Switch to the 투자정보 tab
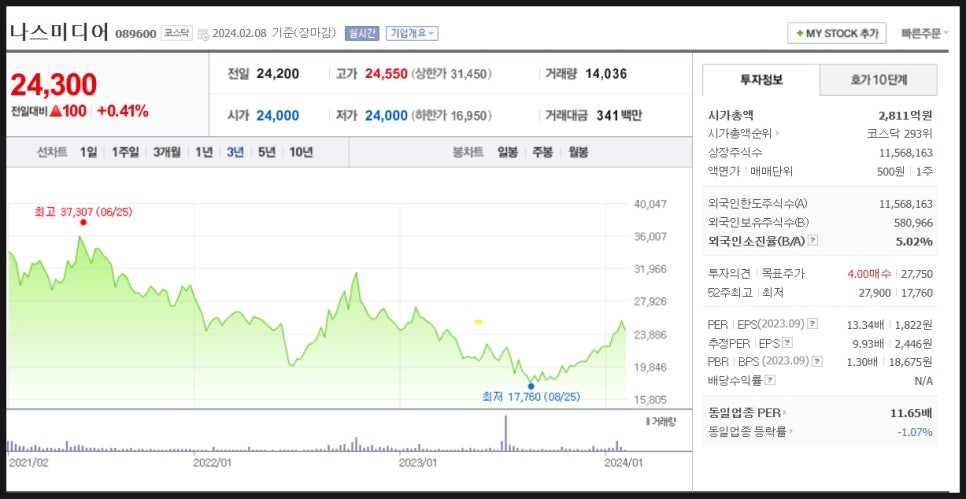Screen dimensions: 966x499 [761, 79]
